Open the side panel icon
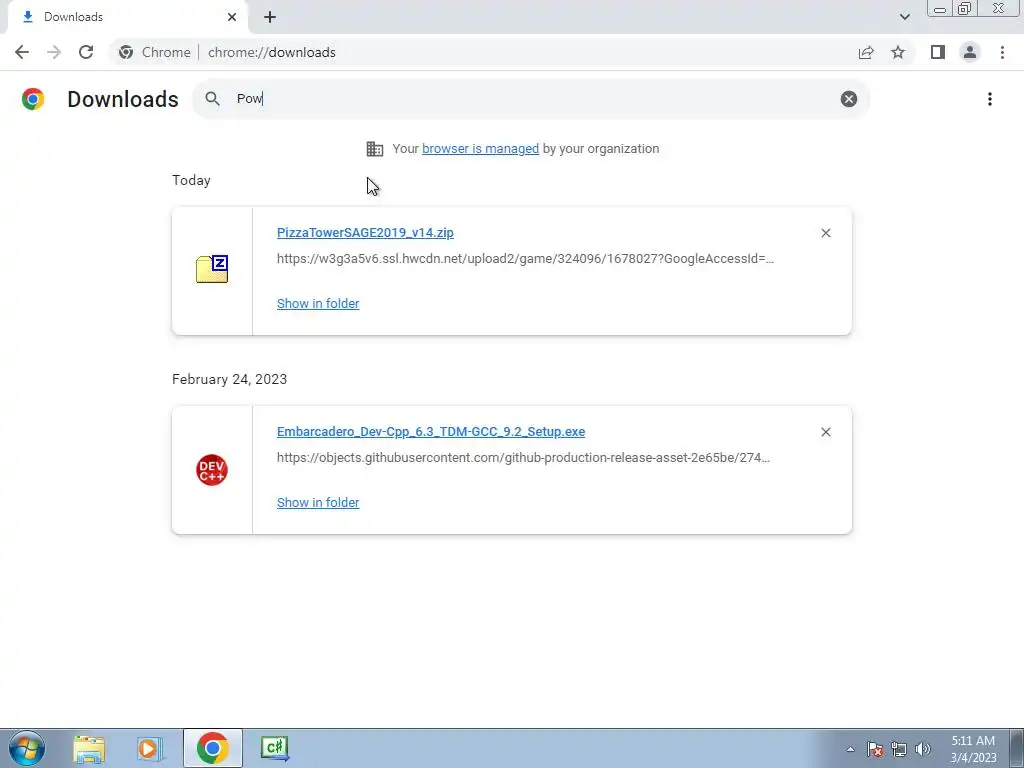 point(938,52)
